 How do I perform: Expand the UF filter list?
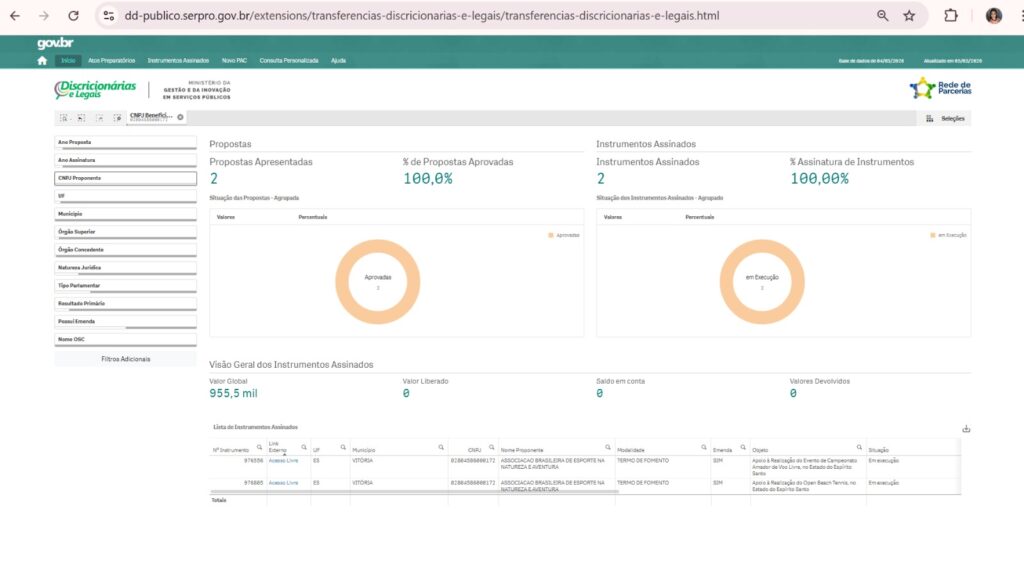pyautogui.click(x=125, y=197)
